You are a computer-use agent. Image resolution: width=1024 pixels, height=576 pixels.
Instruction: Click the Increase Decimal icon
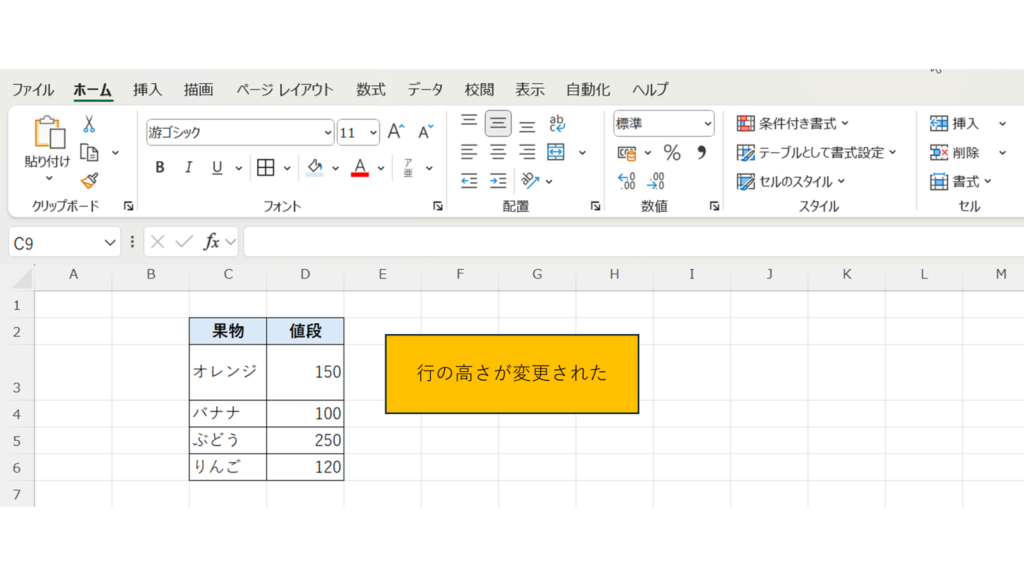[x=627, y=181]
